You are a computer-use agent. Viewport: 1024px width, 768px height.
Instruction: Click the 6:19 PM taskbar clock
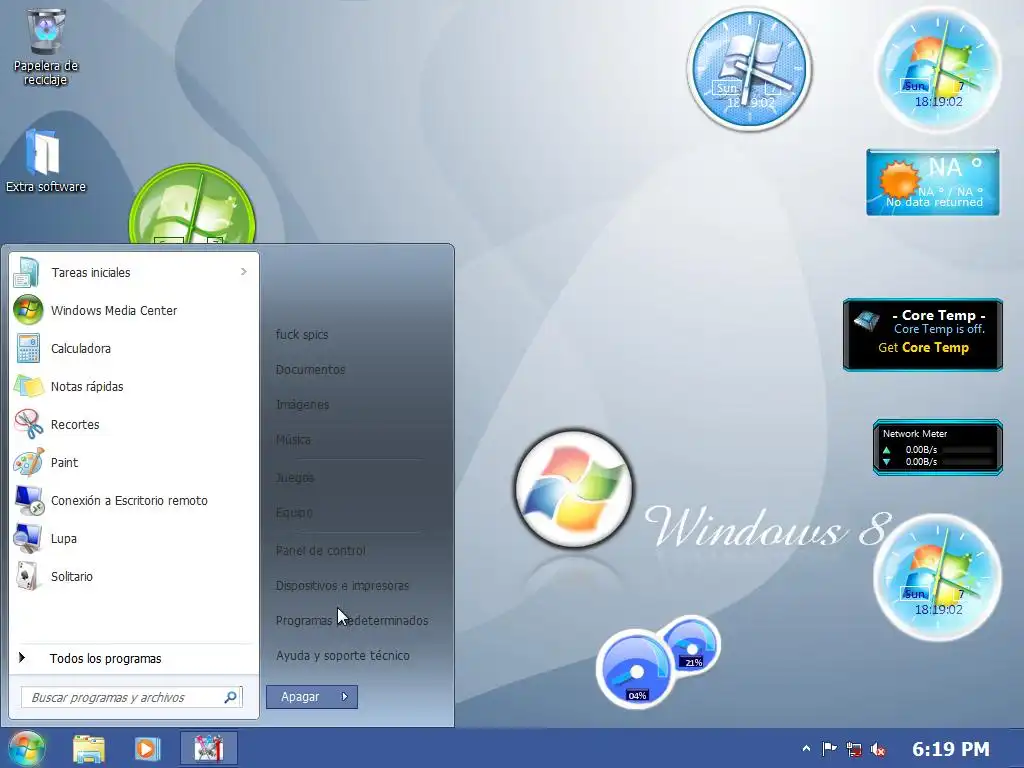click(951, 749)
